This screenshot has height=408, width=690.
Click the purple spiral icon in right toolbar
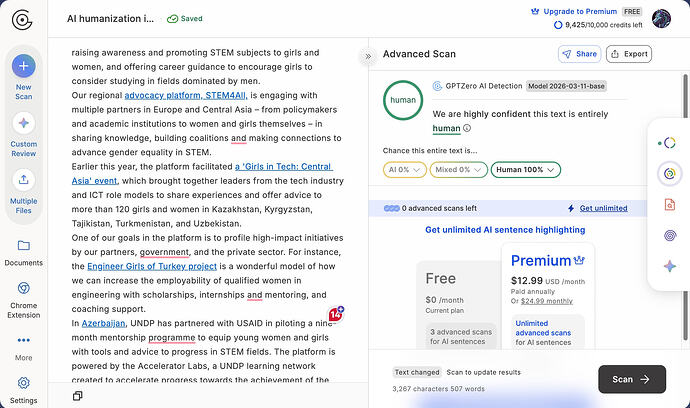click(x=670, y=235)
